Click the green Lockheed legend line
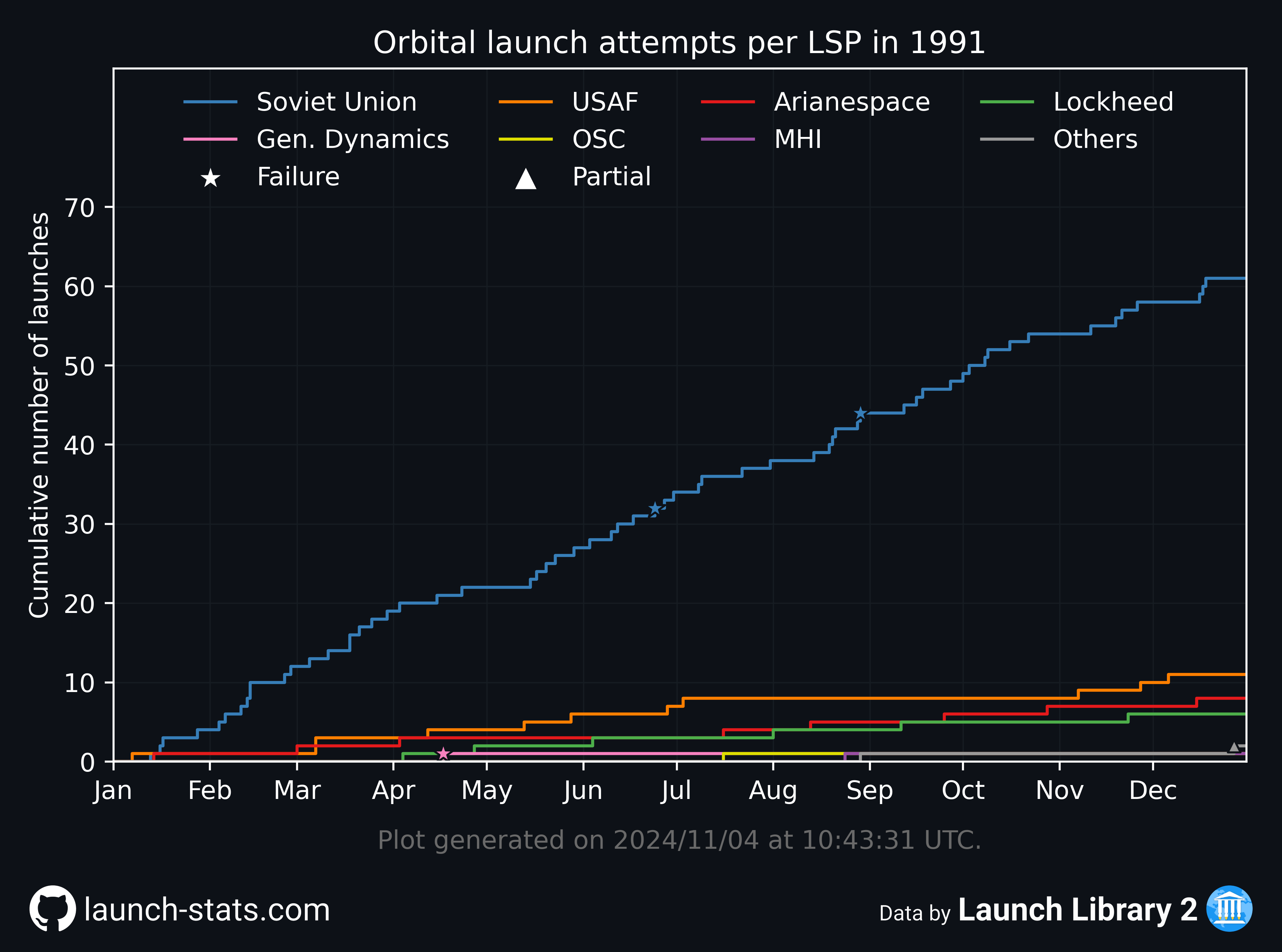 coord(1007,102)
